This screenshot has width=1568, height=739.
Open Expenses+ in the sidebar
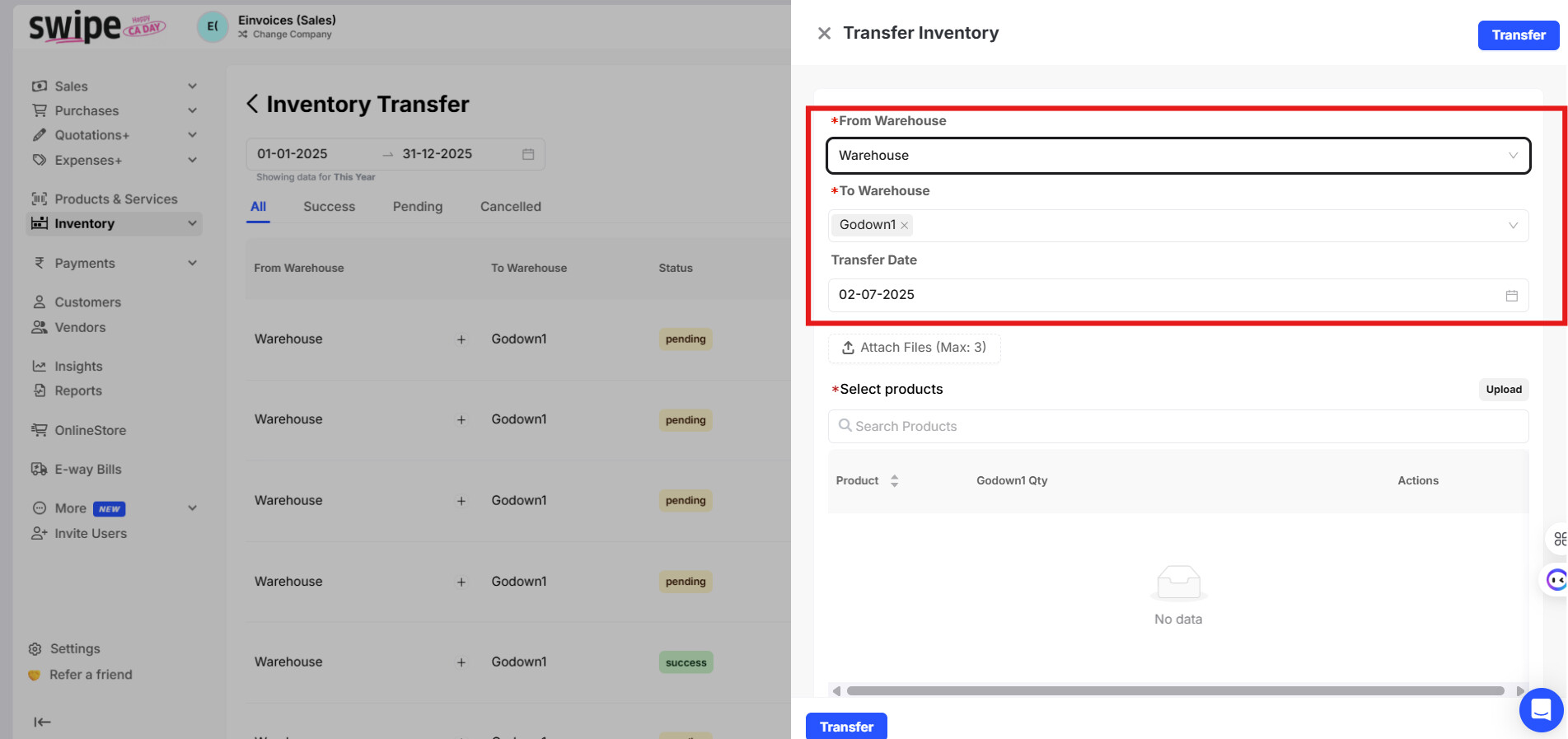88,161
